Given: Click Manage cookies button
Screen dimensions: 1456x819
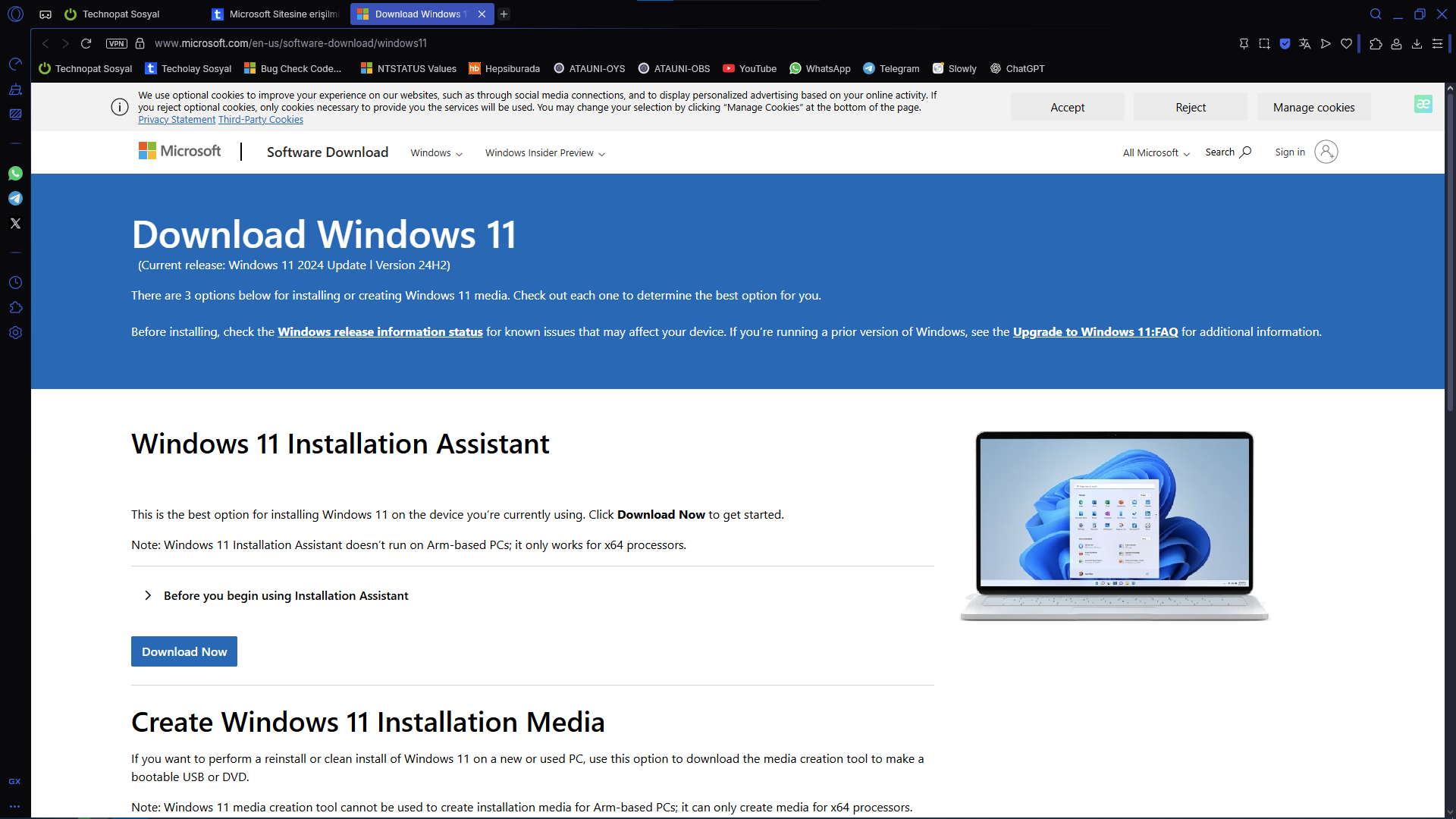Looking at the screenshot, I should point(1313,108).
